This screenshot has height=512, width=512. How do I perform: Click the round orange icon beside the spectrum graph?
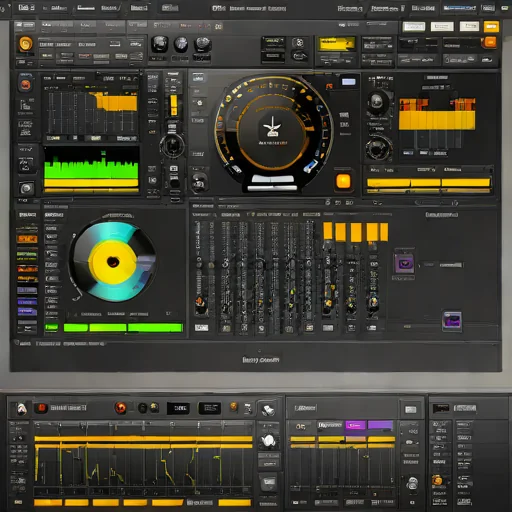pyautogui.click(x=26, y=85)
